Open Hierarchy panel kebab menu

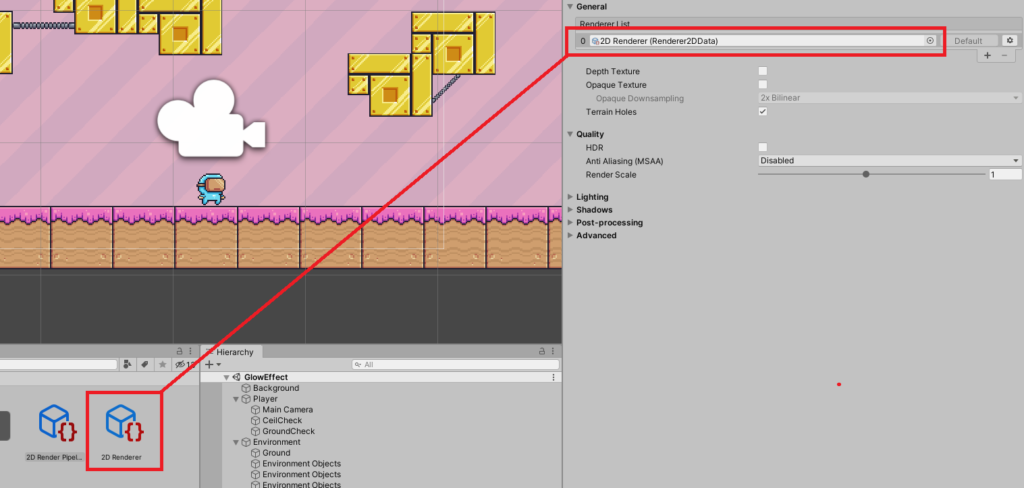click(554, 351)
